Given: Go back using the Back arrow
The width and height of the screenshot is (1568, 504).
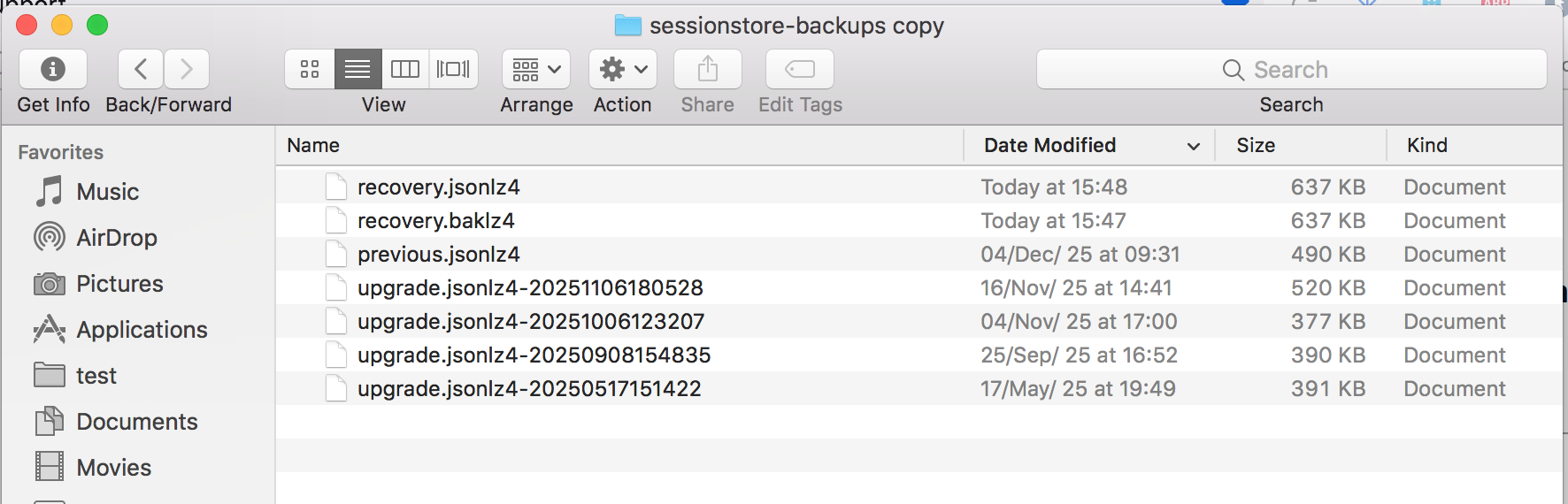Looking at the screenshot, I should [x=141, y=69].
